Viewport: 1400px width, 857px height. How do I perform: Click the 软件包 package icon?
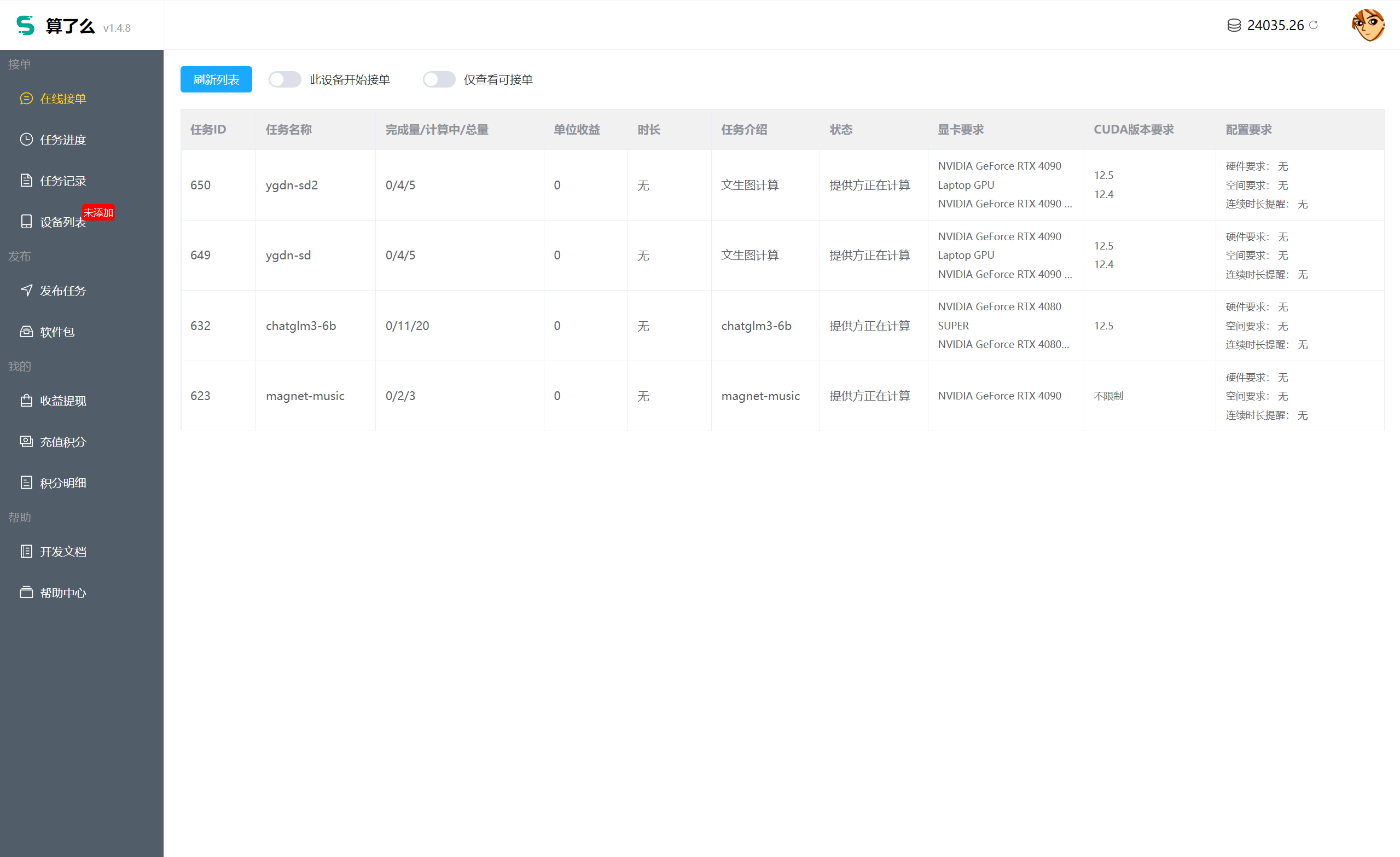26,331
